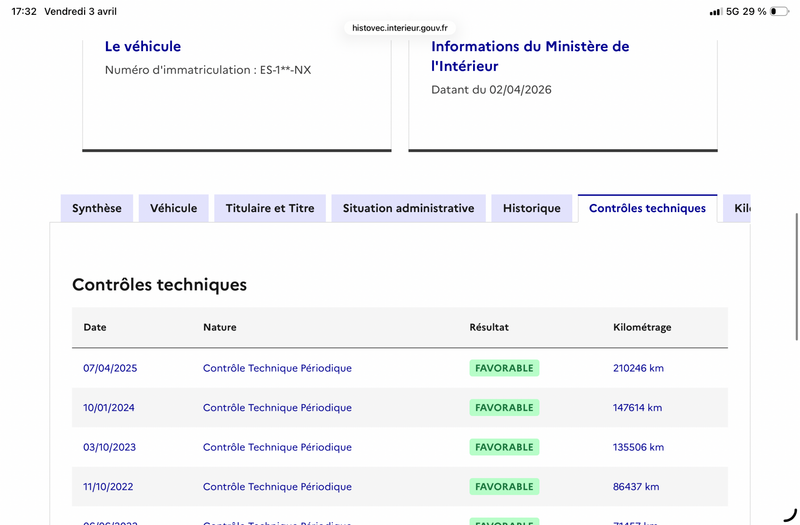Tap the battery icon in status bar

click(x=781, y=11)
